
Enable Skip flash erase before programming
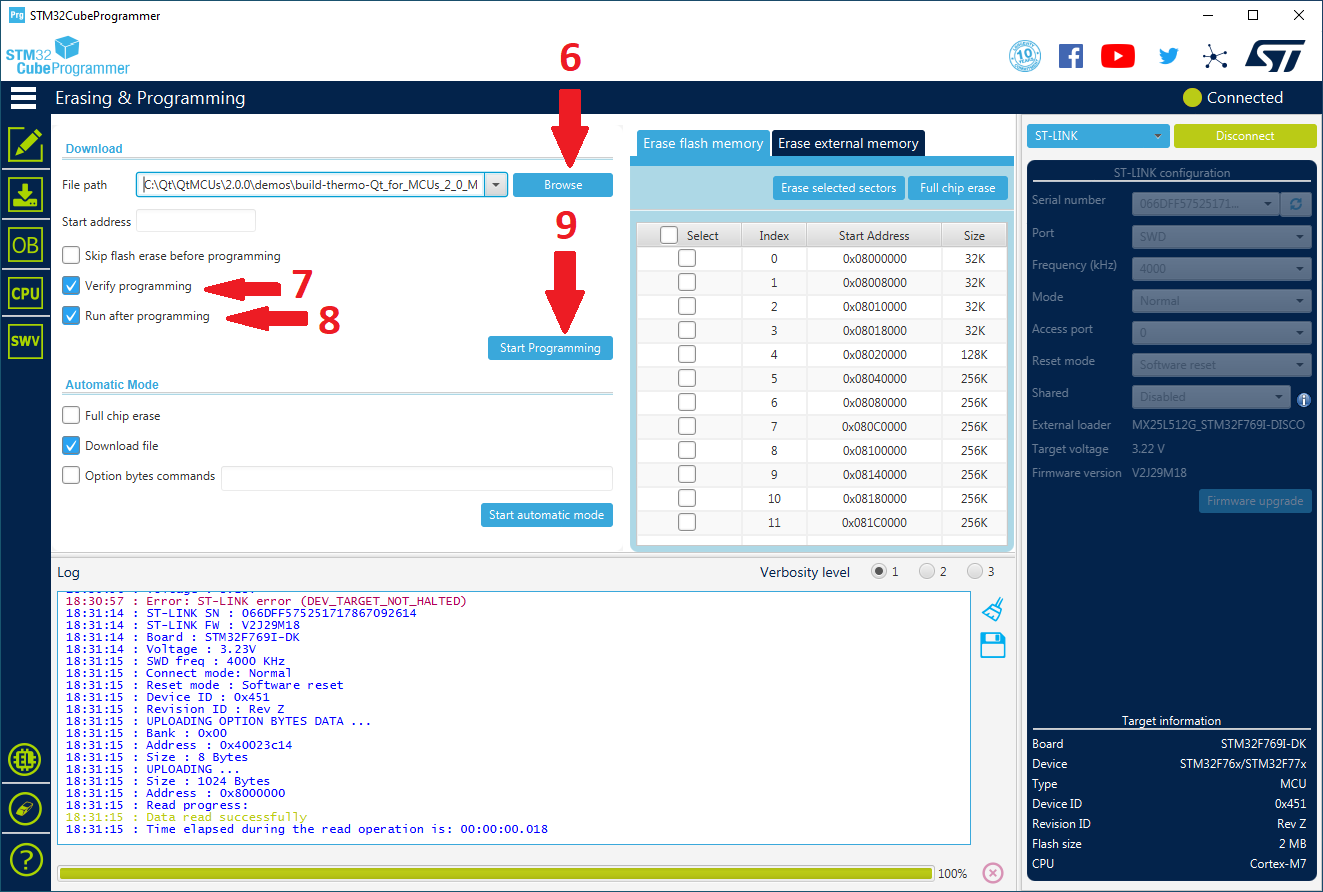(71, 256)
